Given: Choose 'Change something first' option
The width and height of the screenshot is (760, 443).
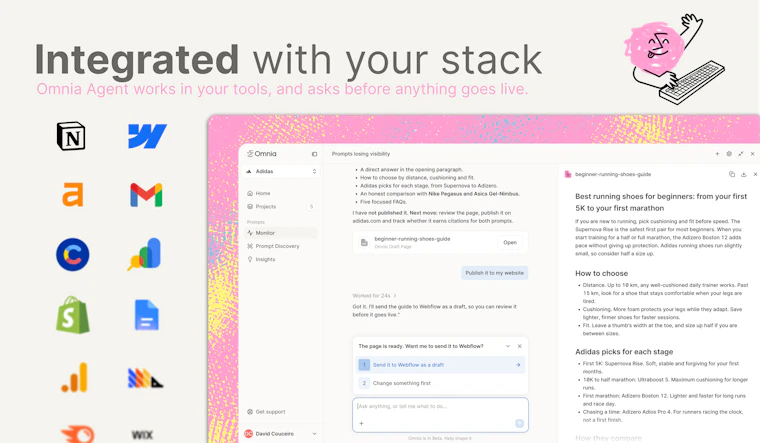Looking at the screenshot, I should click(440, 383).
